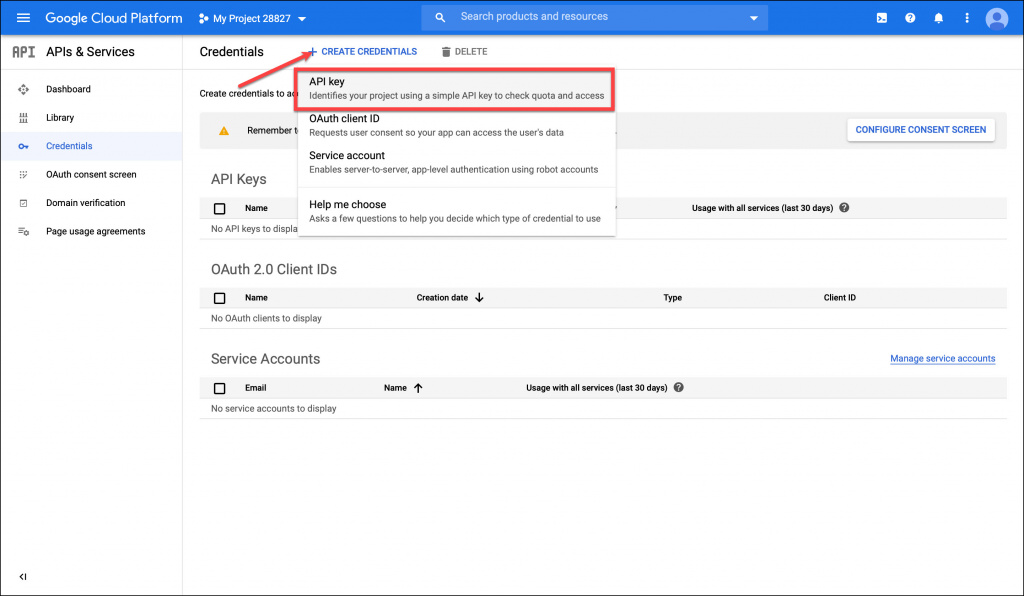Toggle select-all checkbox for API Keys
This screenshot has width=1024, height=596.
(x=220, y=209)
